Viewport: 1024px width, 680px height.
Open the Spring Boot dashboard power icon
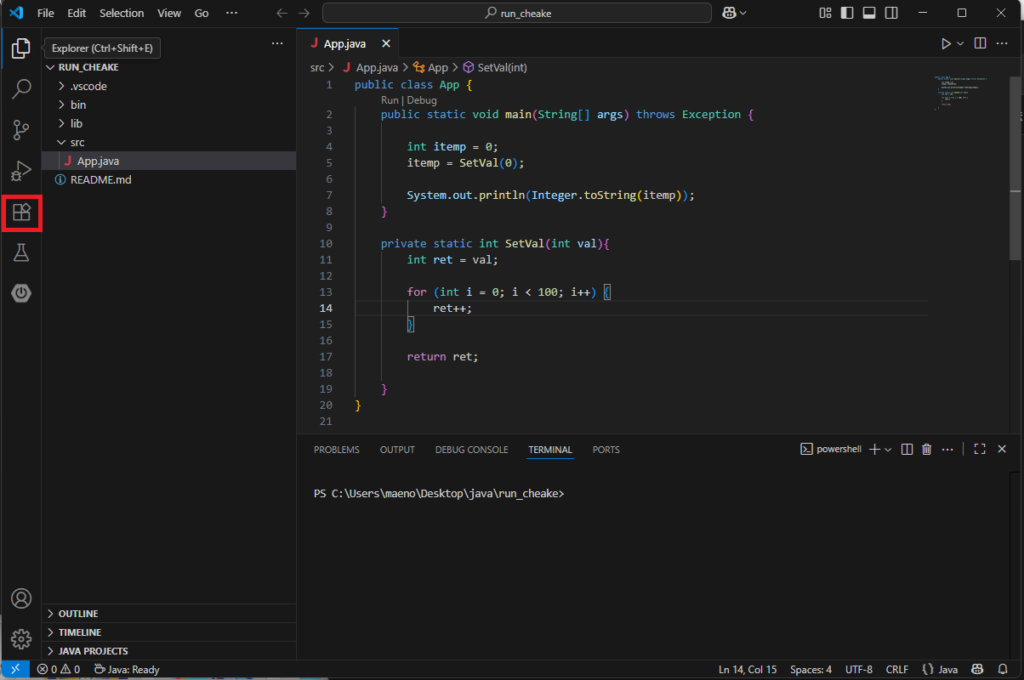(x=21, y=293)
